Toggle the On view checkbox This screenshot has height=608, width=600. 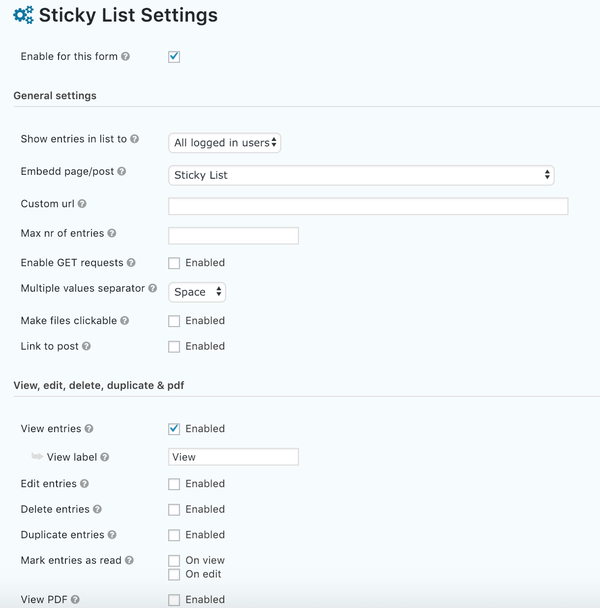point(174,561)
